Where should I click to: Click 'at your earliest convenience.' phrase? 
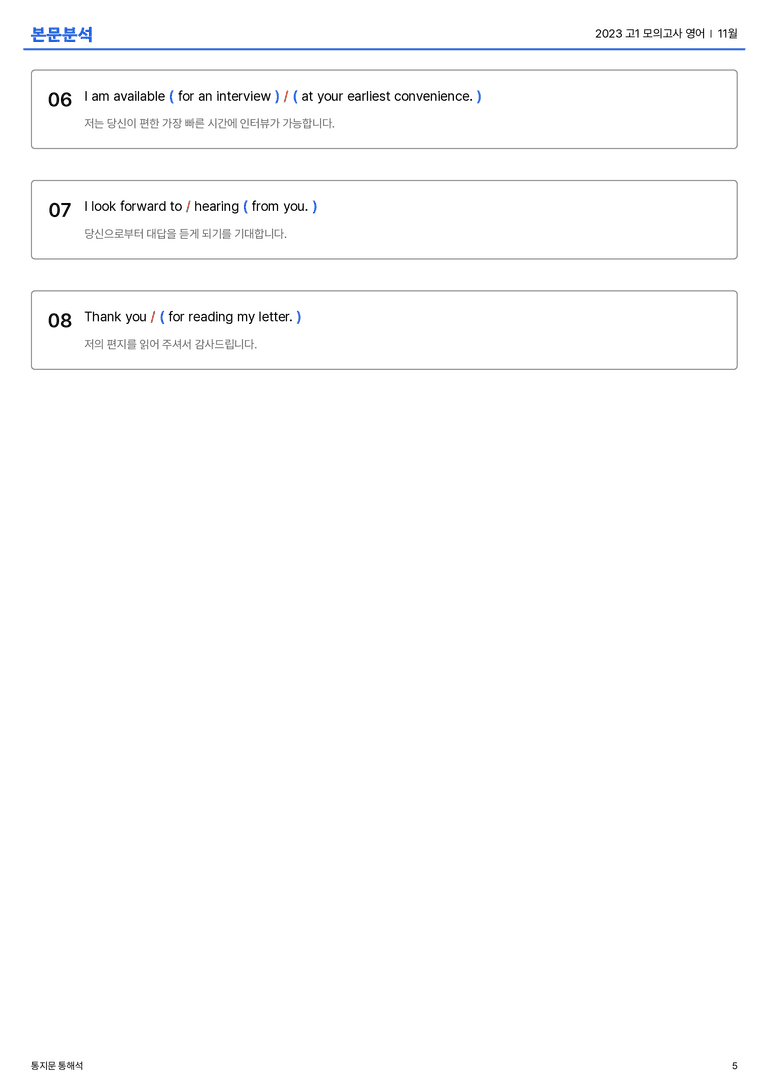[387, 96]
